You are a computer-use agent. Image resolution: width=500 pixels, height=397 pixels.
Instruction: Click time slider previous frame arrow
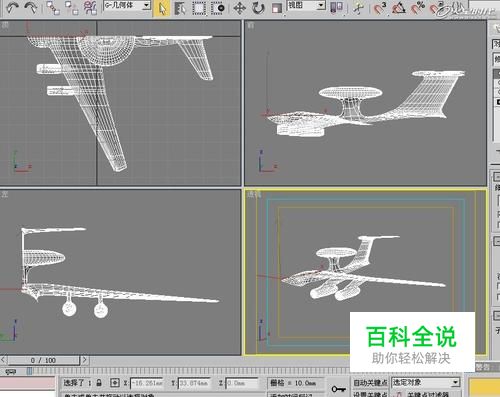4,360
